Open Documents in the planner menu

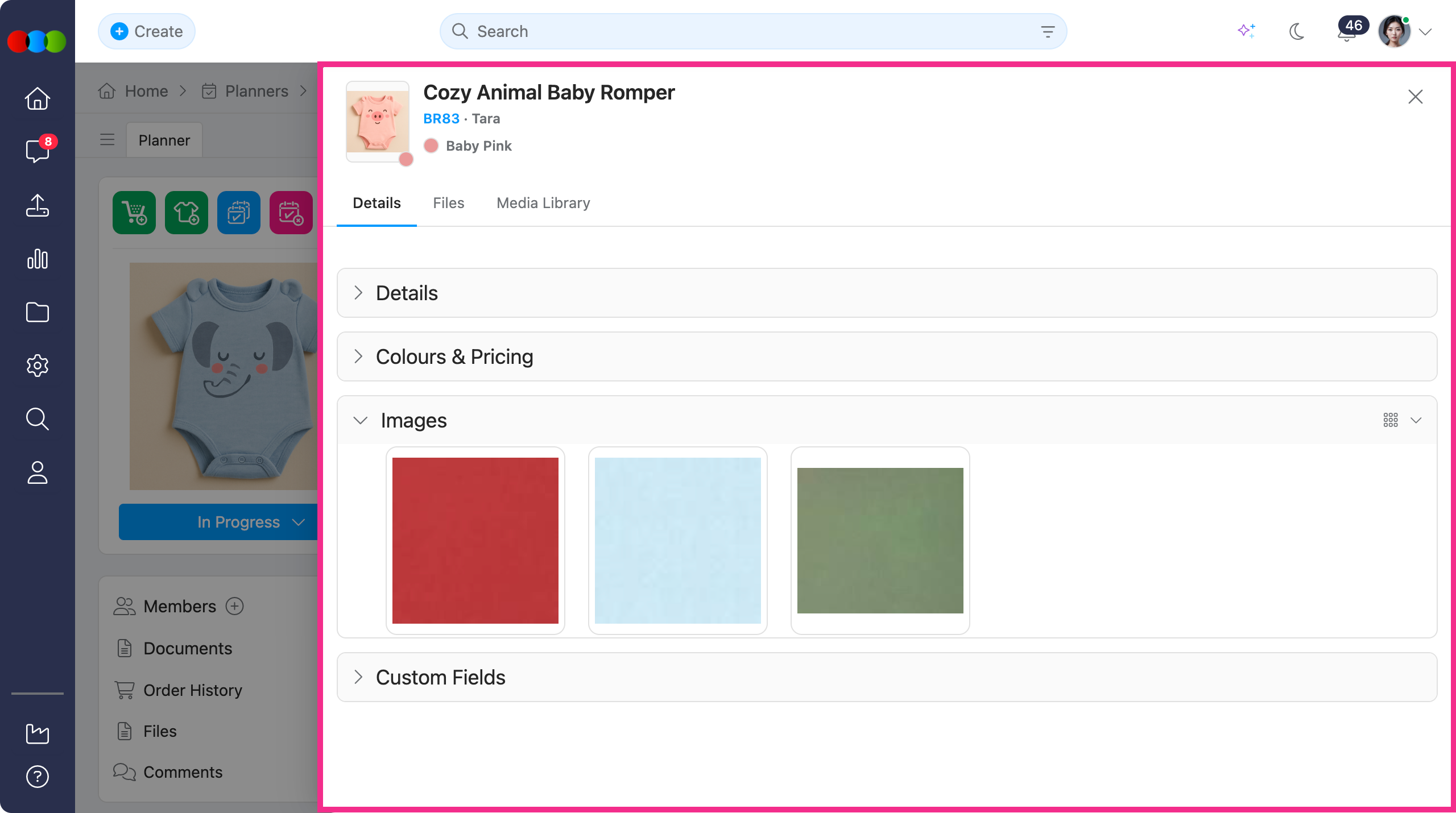click(188, 648)
